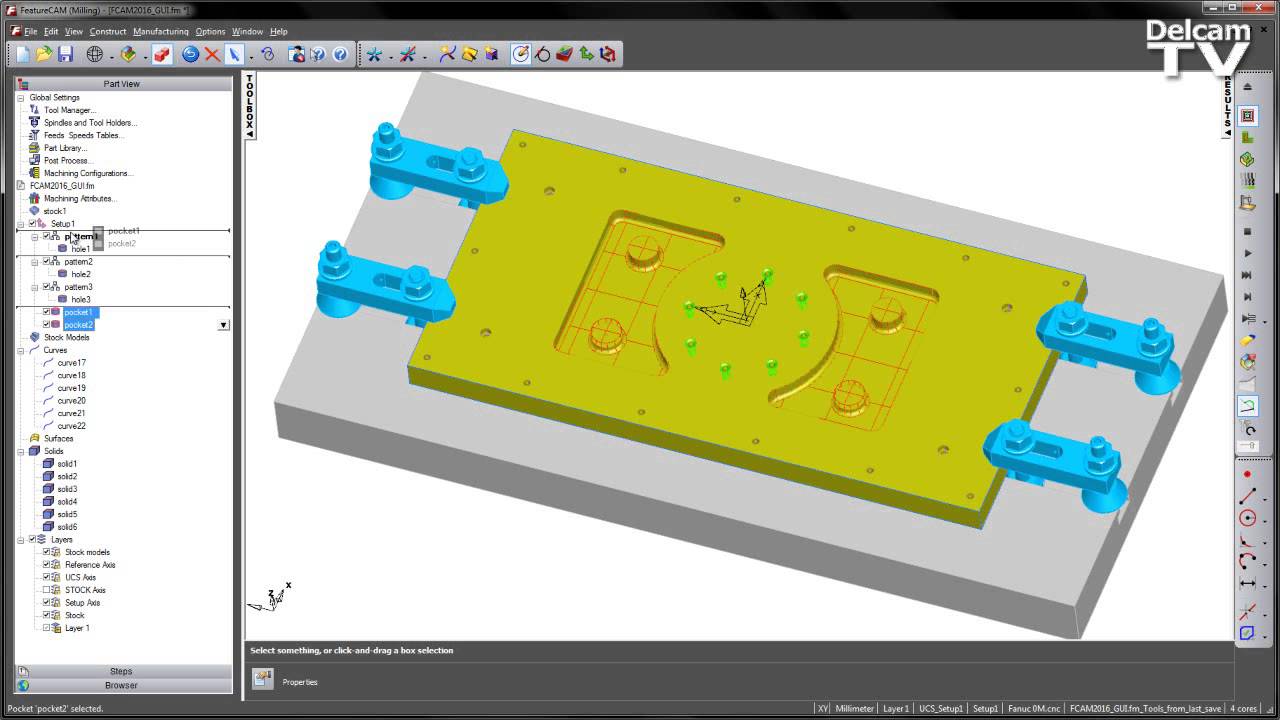Collapse the Layers tree node
This screenshot has height=720, width=1280.
(x=21, y=539)
